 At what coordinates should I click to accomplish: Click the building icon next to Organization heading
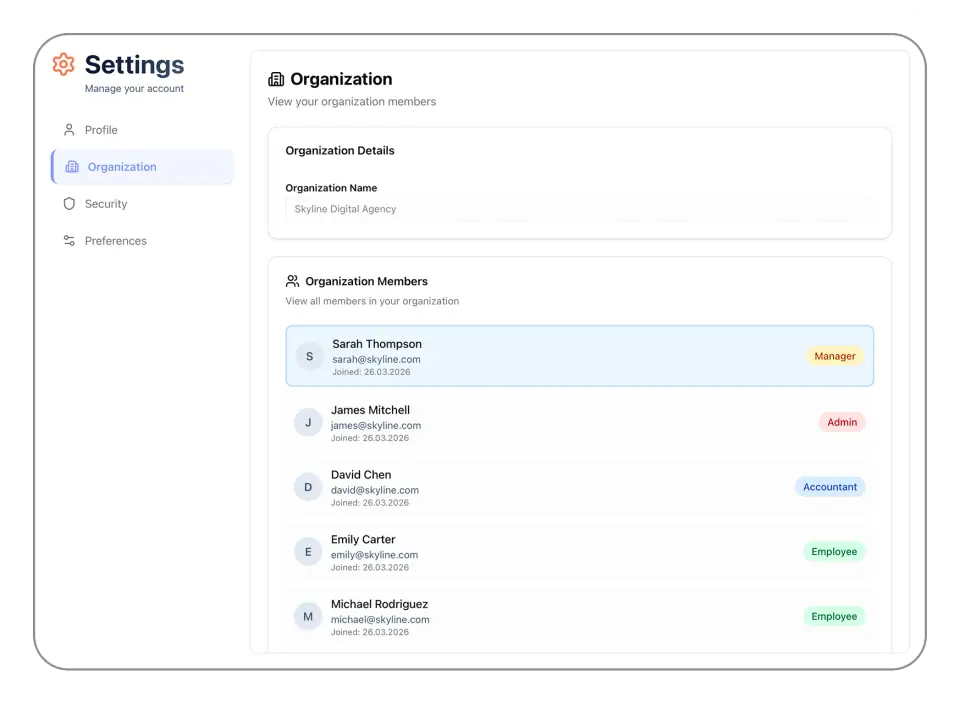[276, 78]
